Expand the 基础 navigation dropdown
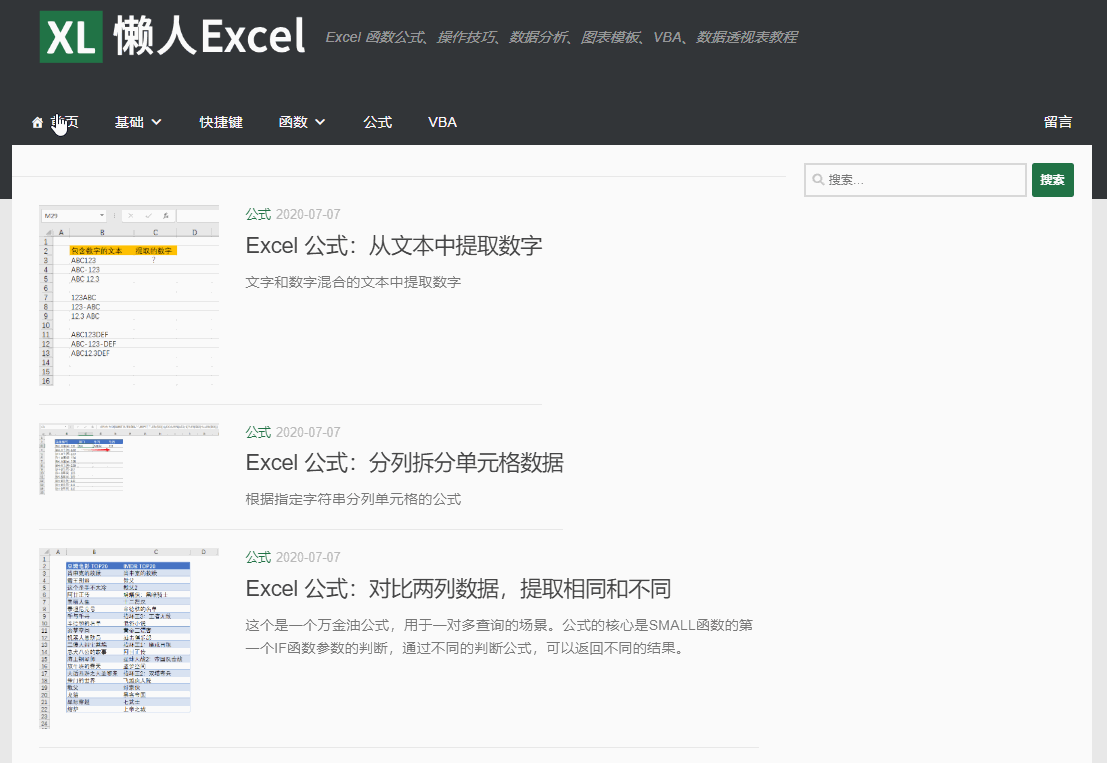 coord(131,122)
